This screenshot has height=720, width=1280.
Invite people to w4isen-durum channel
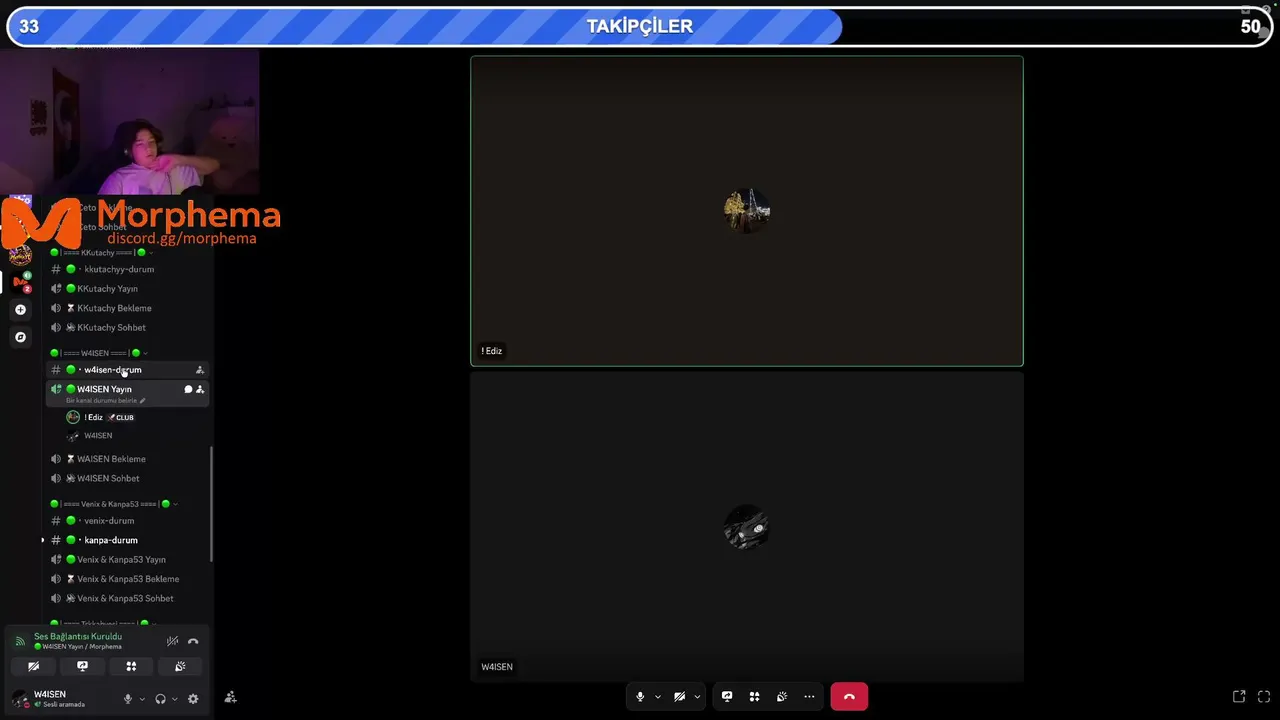[200, 370]
